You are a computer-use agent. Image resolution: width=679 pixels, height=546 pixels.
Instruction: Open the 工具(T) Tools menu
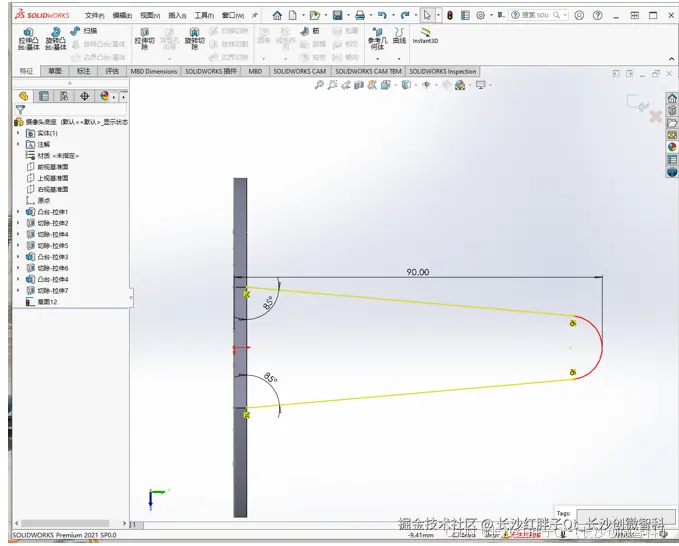click(204, 15)
